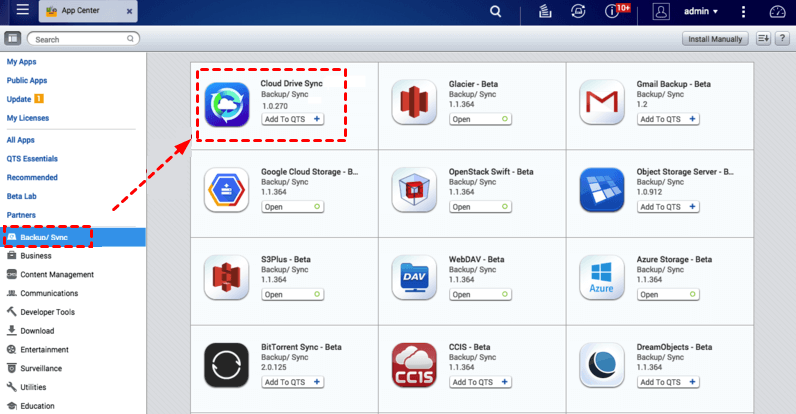Click the Object Storage Server app icon

point(602,190)
